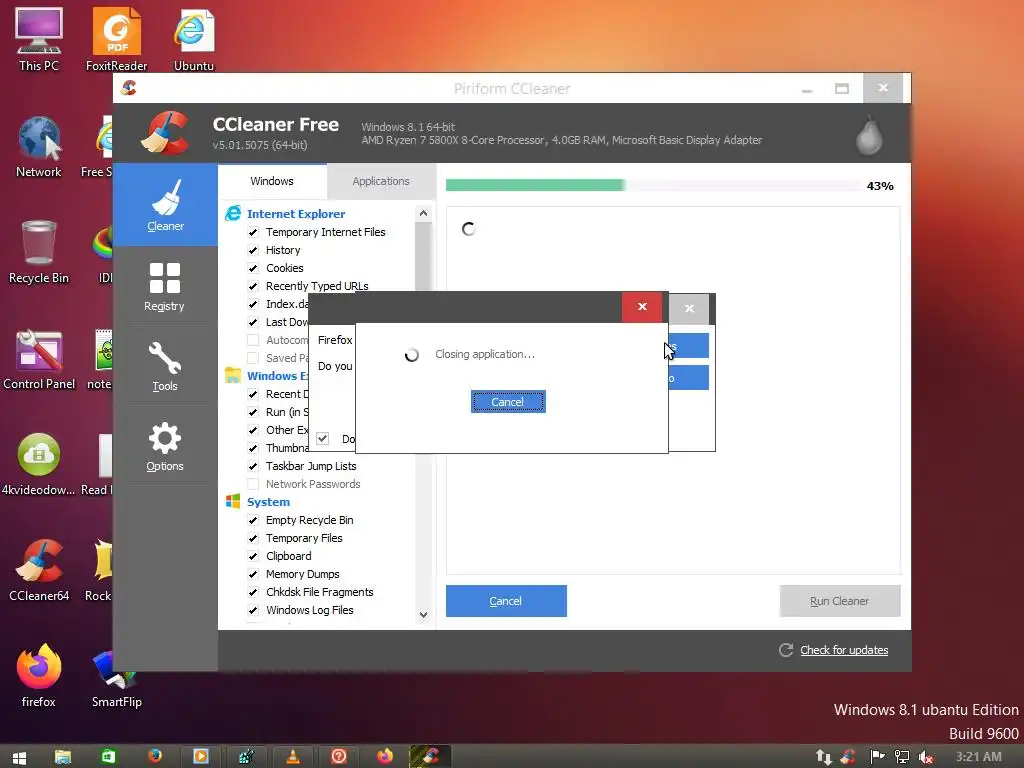
Task: Uncheck Internet Explorer History checkbox
Action: (x=253, y=250)
